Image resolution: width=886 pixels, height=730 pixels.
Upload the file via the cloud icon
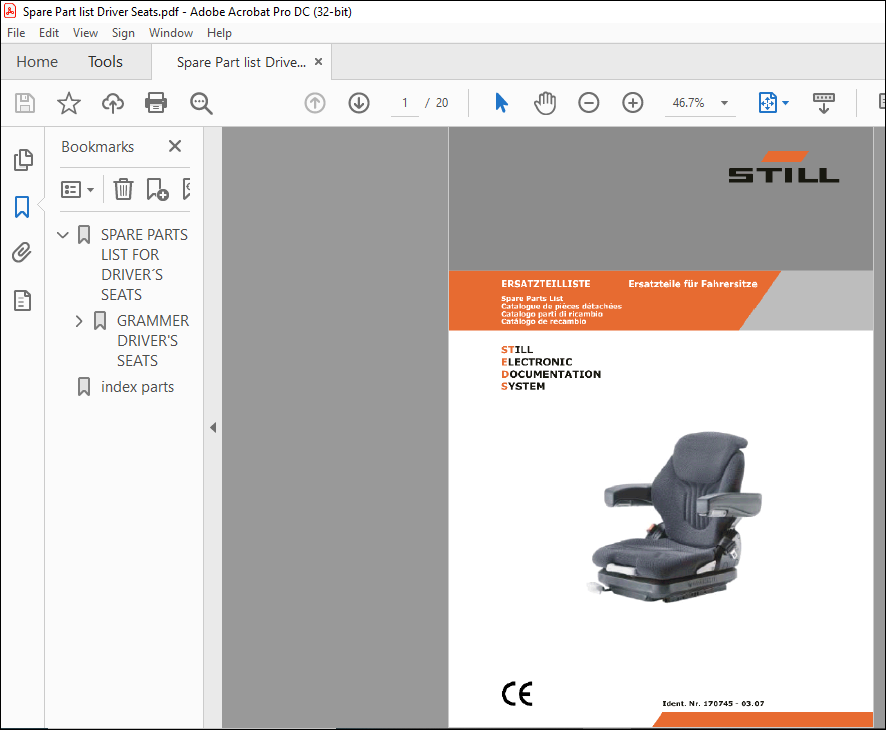[x=112, y=103]
